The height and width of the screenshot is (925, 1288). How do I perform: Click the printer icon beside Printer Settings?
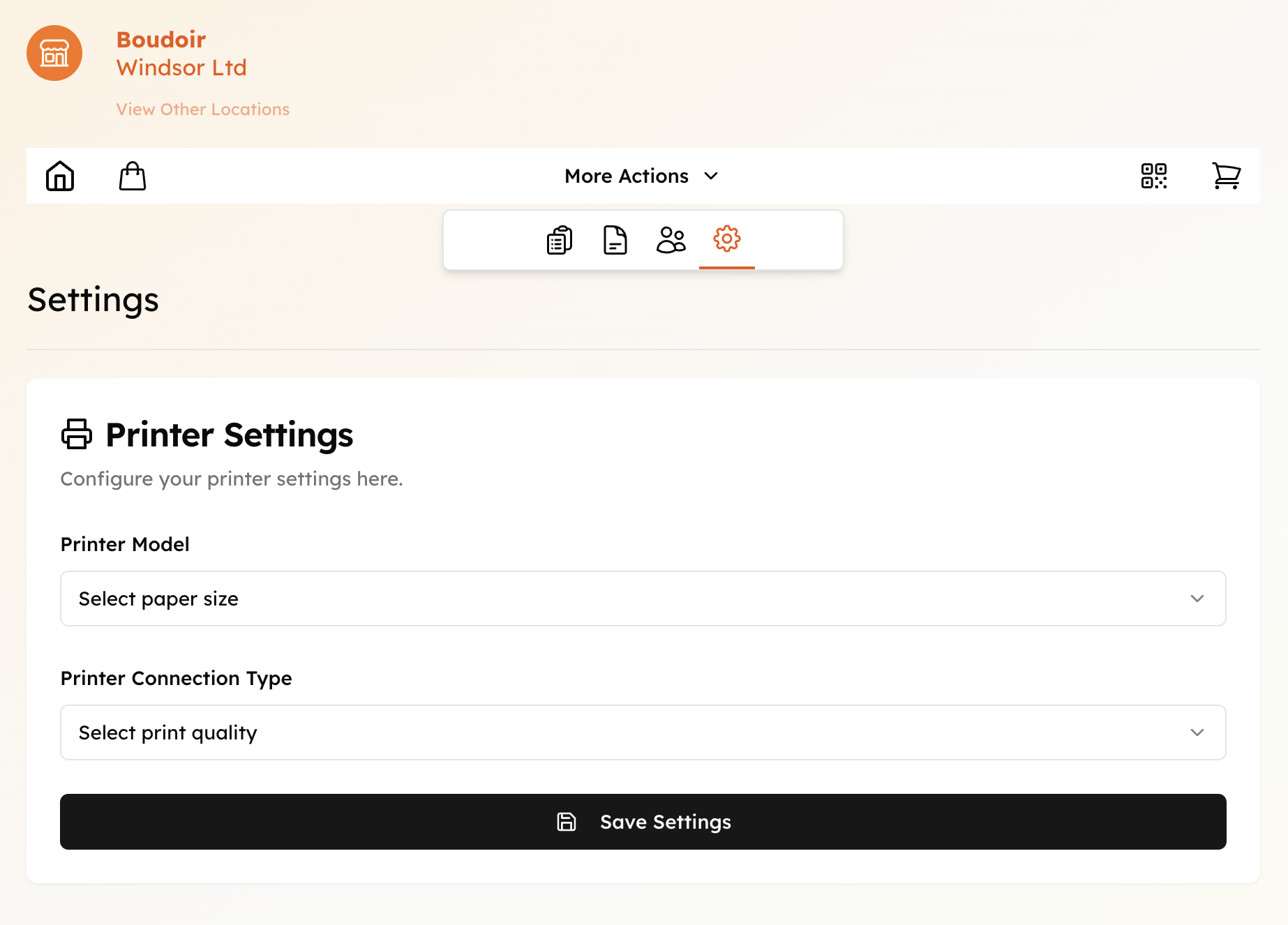77,435
